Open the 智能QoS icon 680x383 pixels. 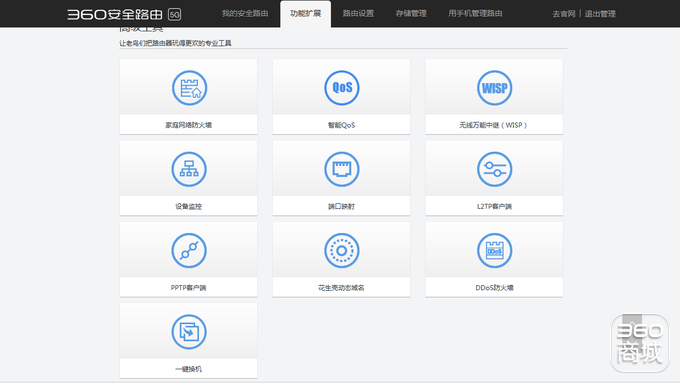[x=342, y=88]
